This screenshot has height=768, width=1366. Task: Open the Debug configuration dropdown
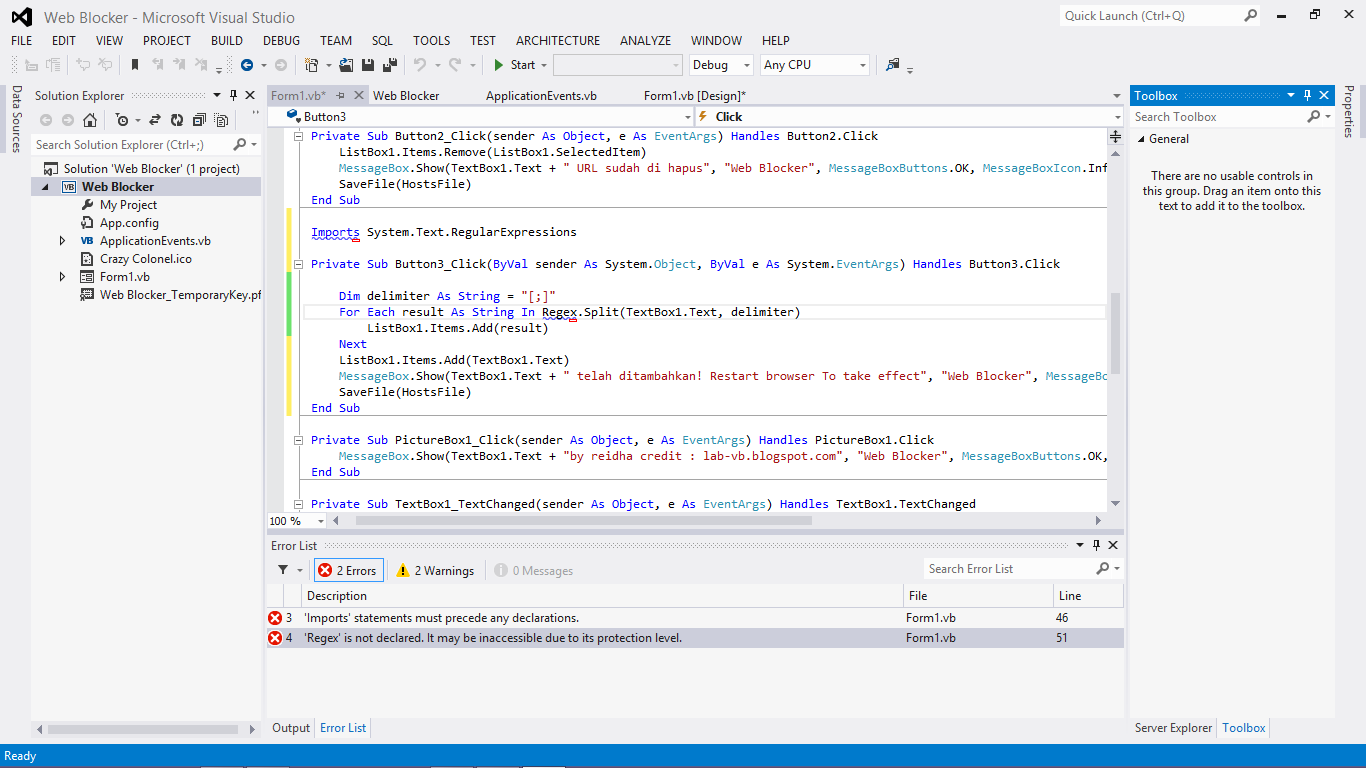click(721, 65)
